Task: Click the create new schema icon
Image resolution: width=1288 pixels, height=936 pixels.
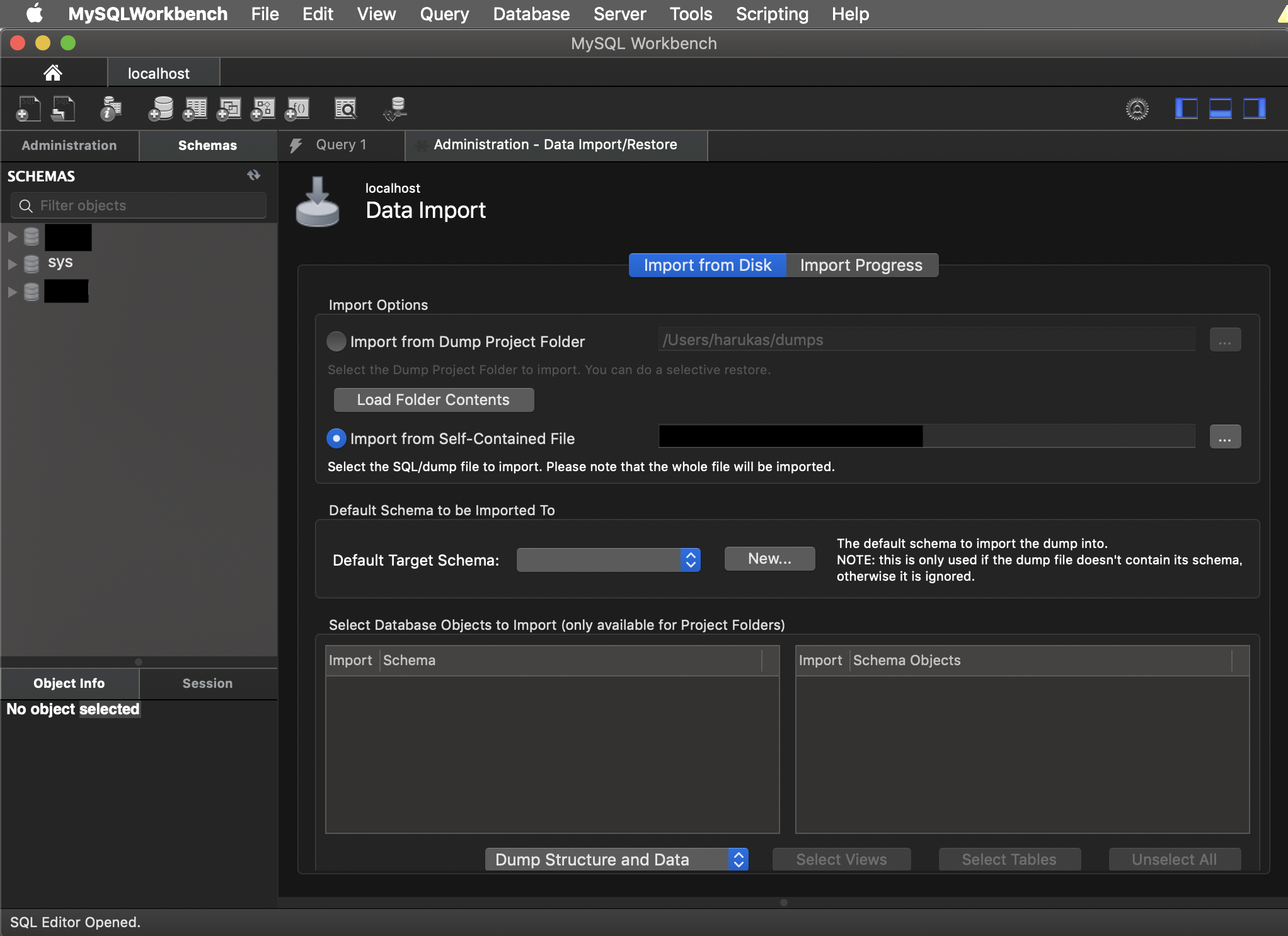Action: [161, 109]
